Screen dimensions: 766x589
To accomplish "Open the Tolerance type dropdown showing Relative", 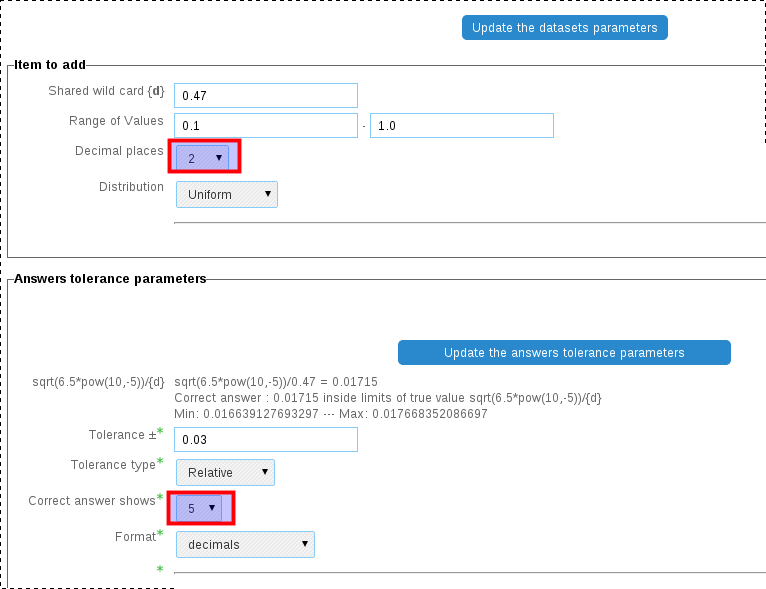I will 225,472.
